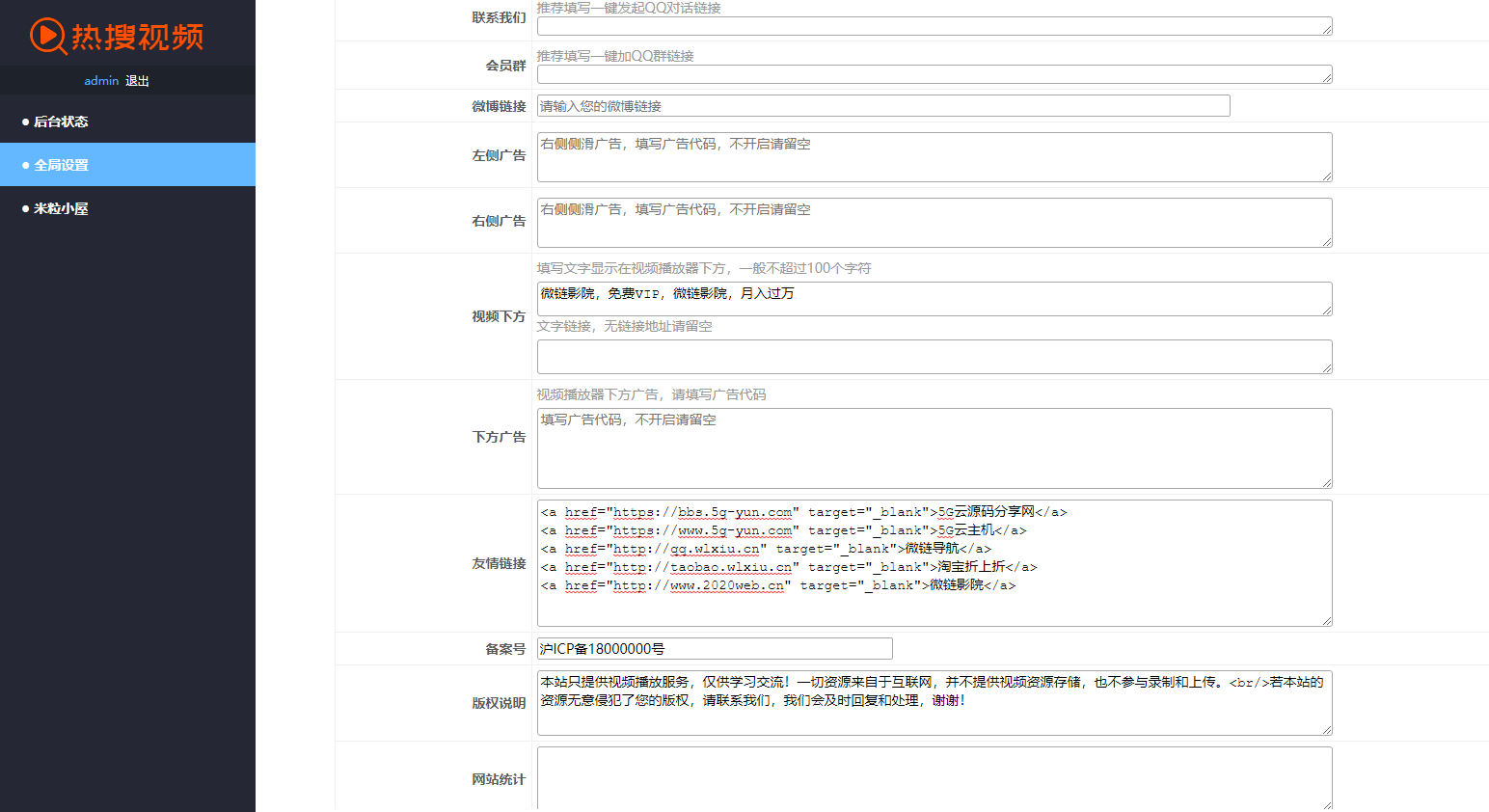
Task: Focus the 右侧广告 ad code text area
Action: 934,223
